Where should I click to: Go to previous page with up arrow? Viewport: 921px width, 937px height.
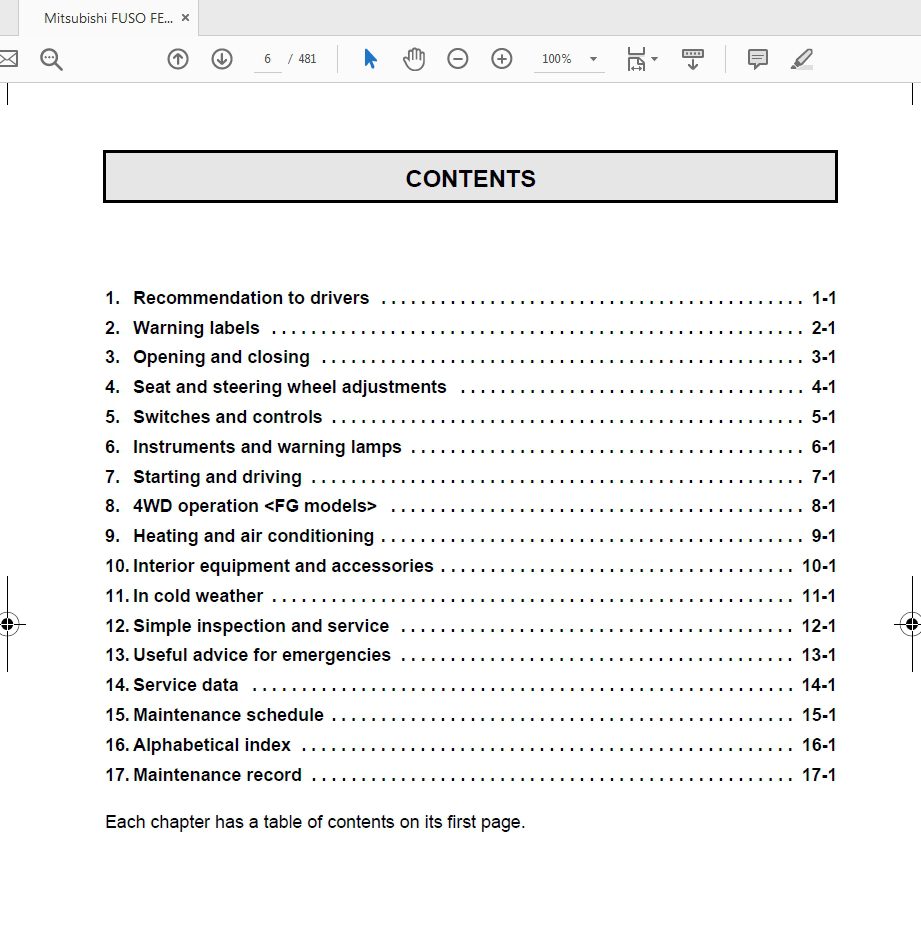click(x=177, y=59)
